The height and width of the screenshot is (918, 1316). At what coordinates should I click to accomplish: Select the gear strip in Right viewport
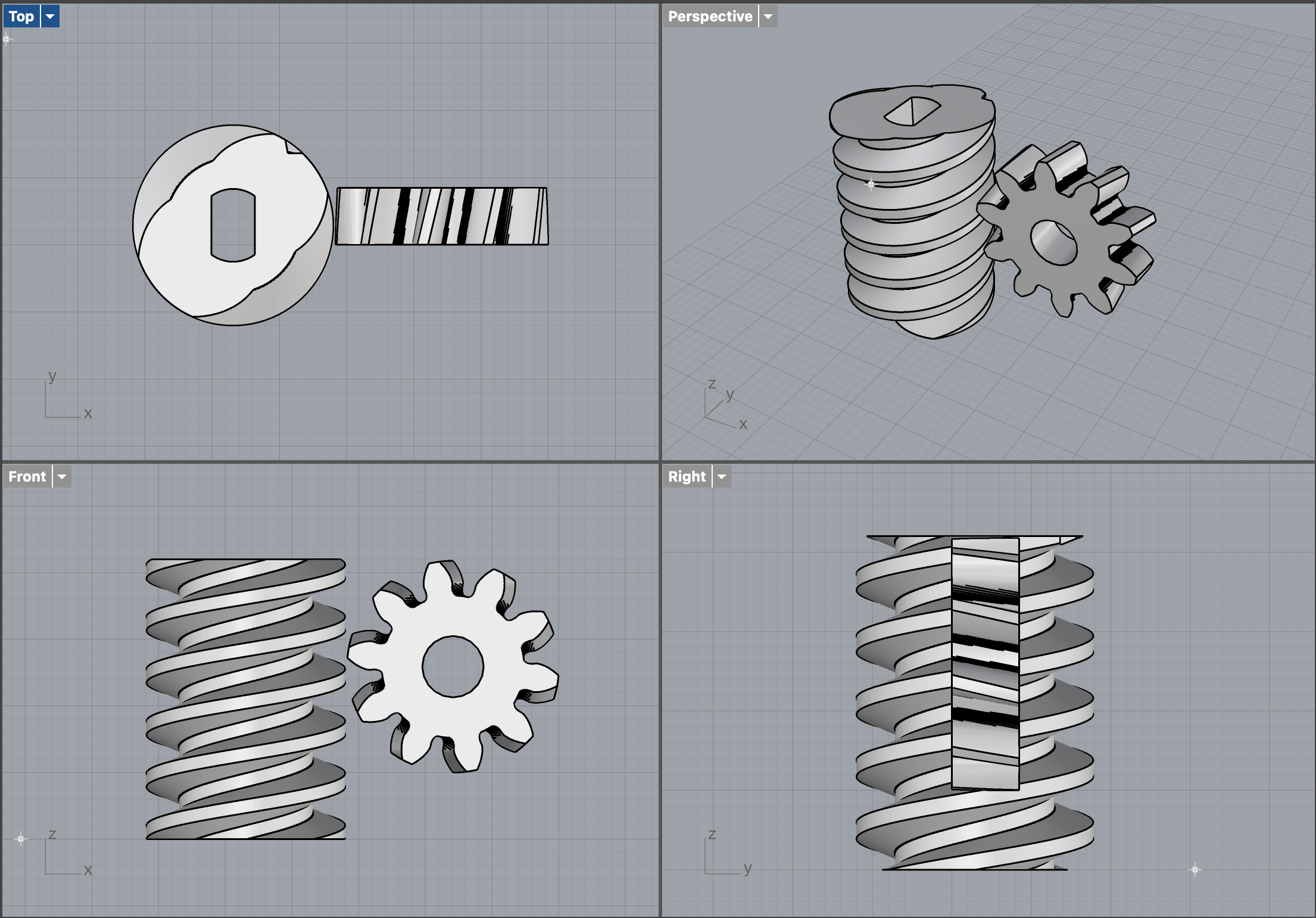(x=985, y=664)
